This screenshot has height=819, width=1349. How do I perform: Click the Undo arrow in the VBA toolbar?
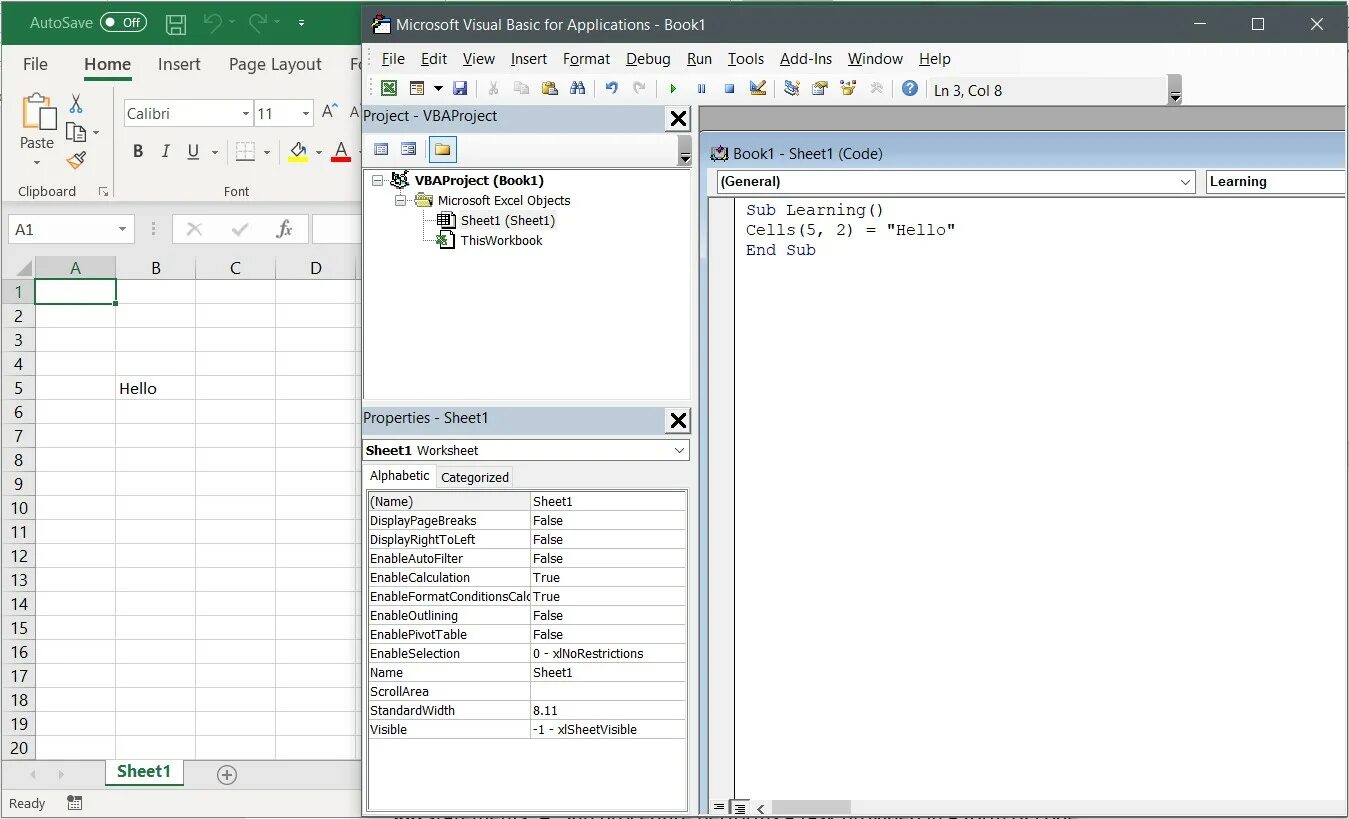pos(611,89)
